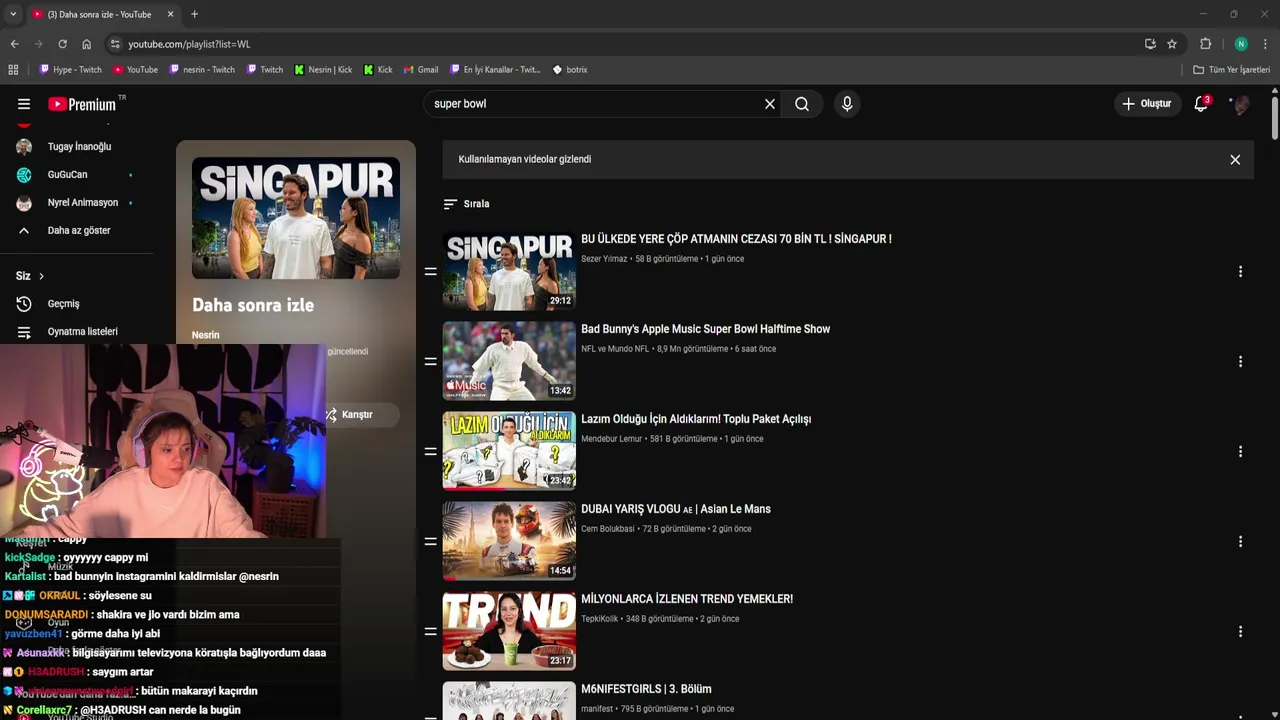The width and height of the screenshot is (1280, 720).
Task: Run search with magnifier button
Action: click(x=802, y=104)
